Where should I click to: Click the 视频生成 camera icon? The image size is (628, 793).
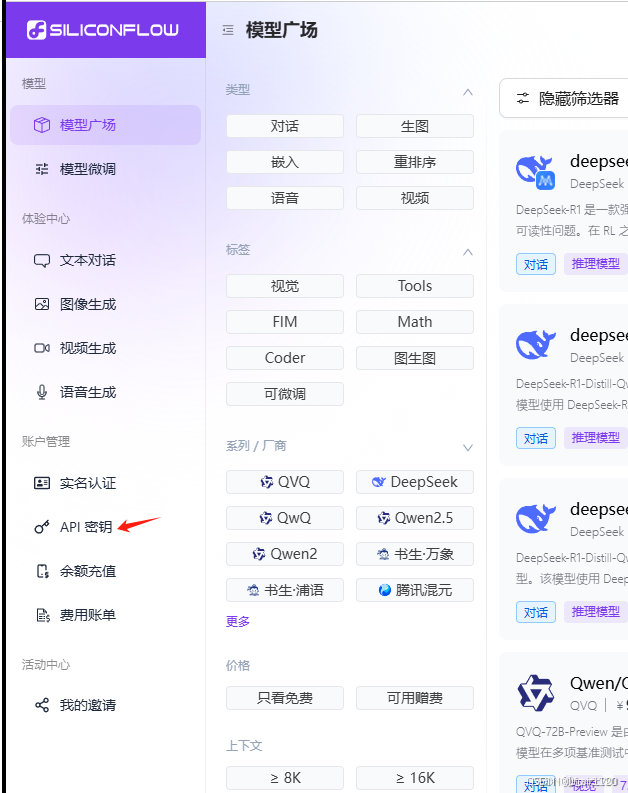42,348
